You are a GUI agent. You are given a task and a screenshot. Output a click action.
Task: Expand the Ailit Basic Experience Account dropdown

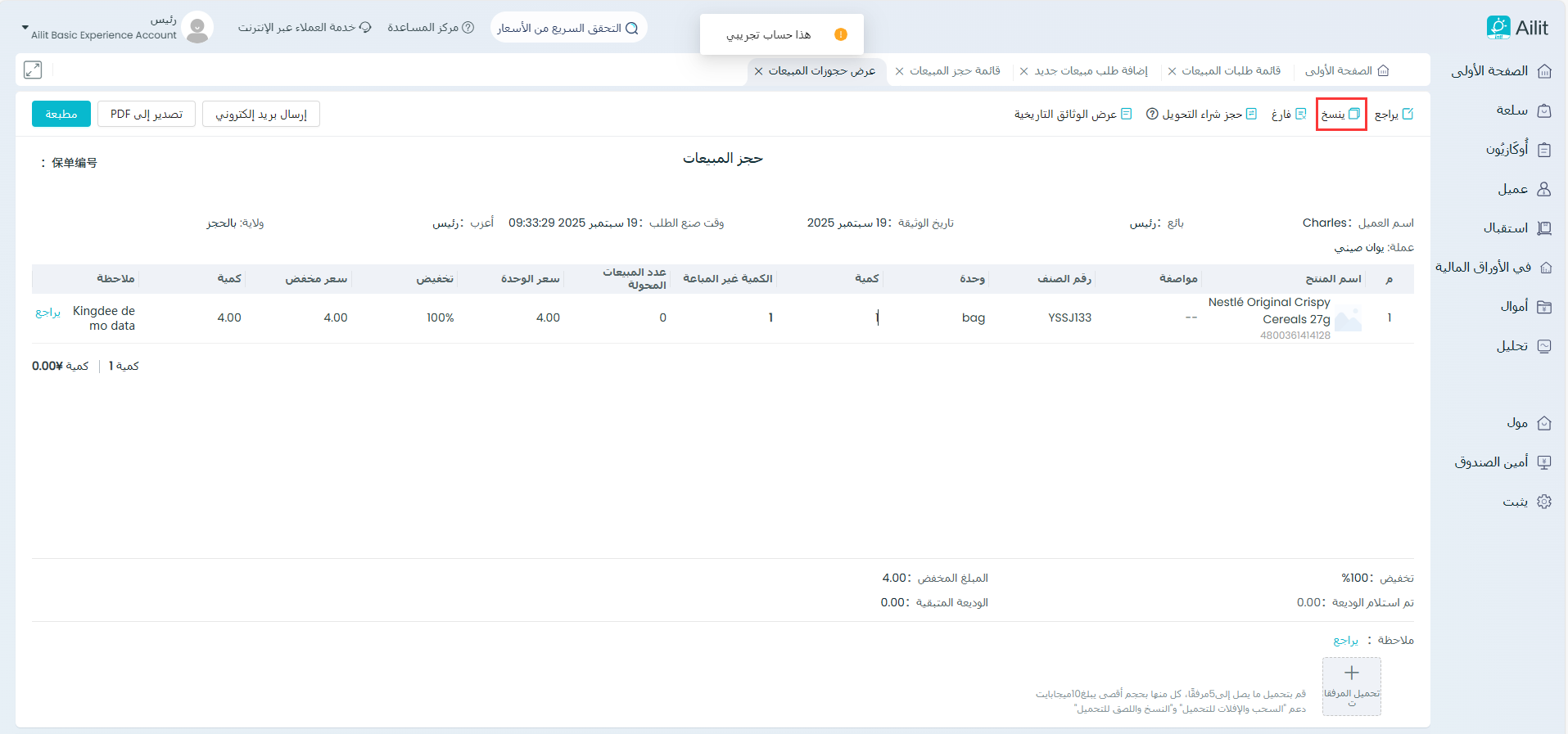pyautogui.click(x=25, y=28)
